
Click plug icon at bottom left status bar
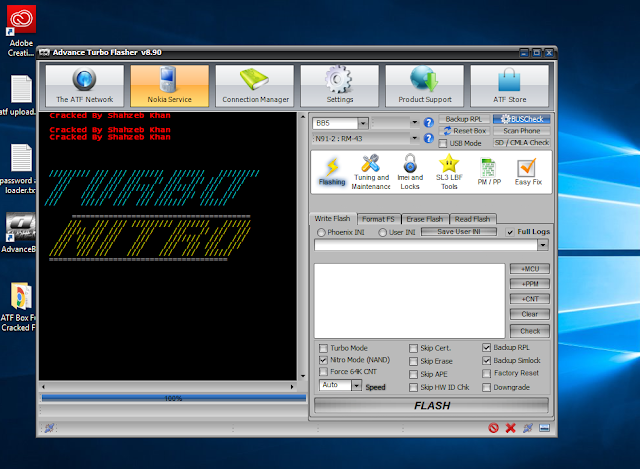point(49,428)
